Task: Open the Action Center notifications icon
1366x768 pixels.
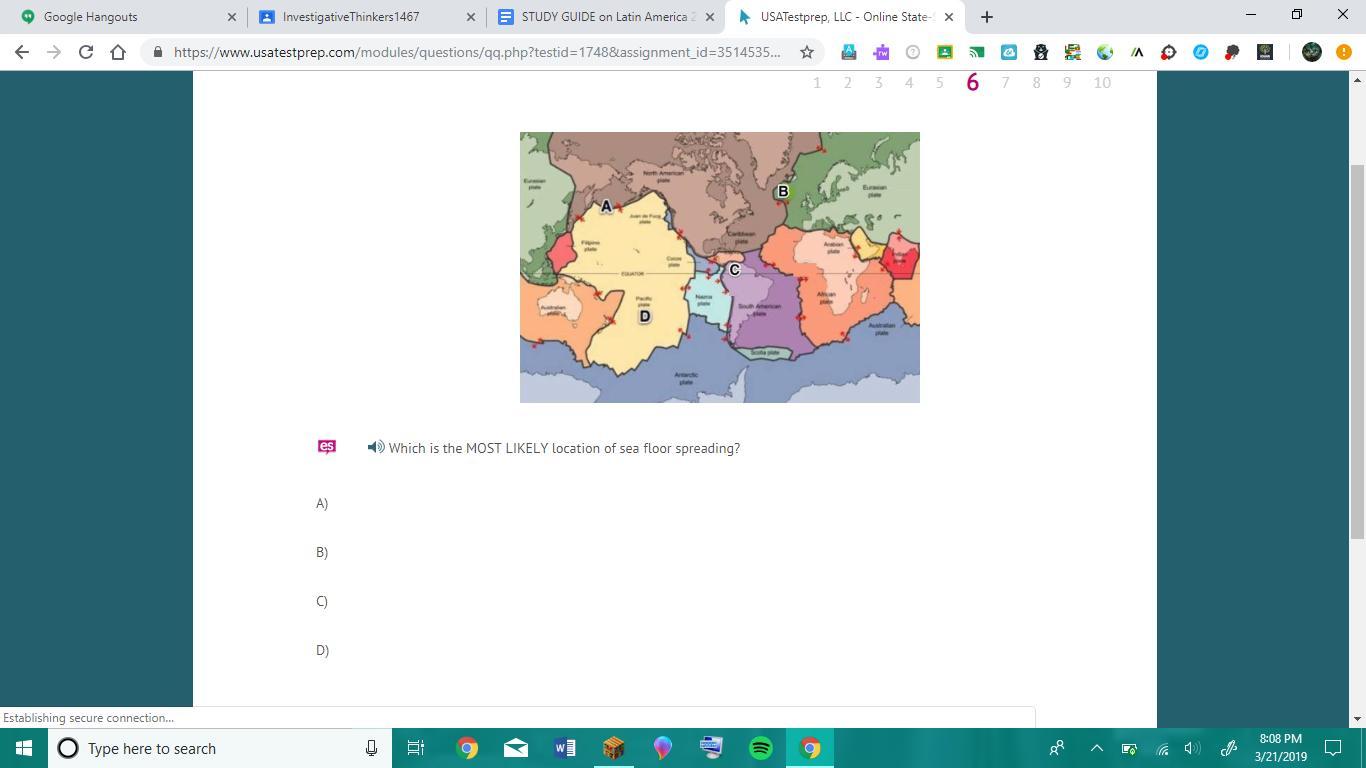Action: 1333,748
